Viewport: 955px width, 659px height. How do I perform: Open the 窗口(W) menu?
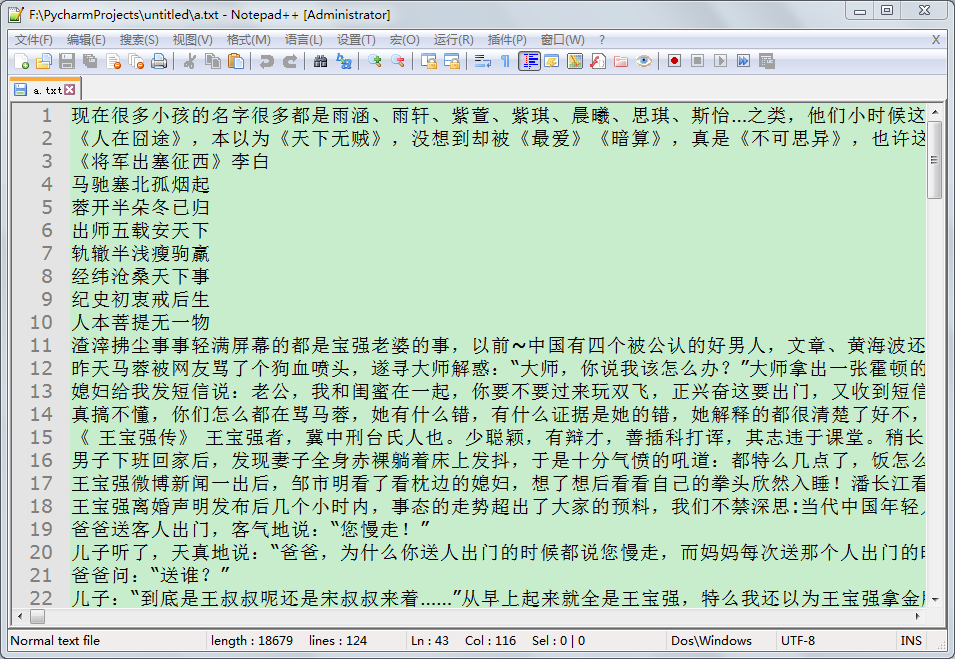(562, 40)
